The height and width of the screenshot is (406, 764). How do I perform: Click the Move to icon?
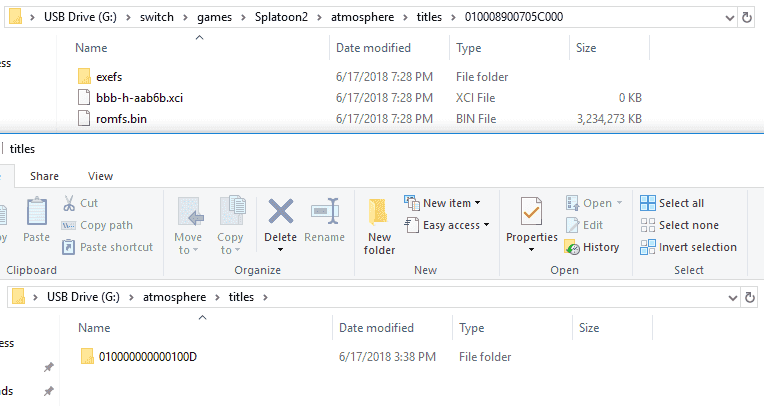(190, 212)
